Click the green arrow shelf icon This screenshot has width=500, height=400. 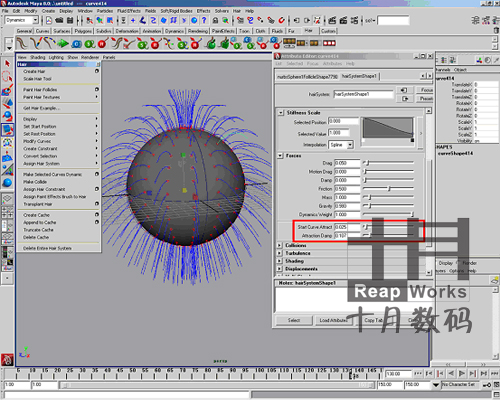(62, 43)
